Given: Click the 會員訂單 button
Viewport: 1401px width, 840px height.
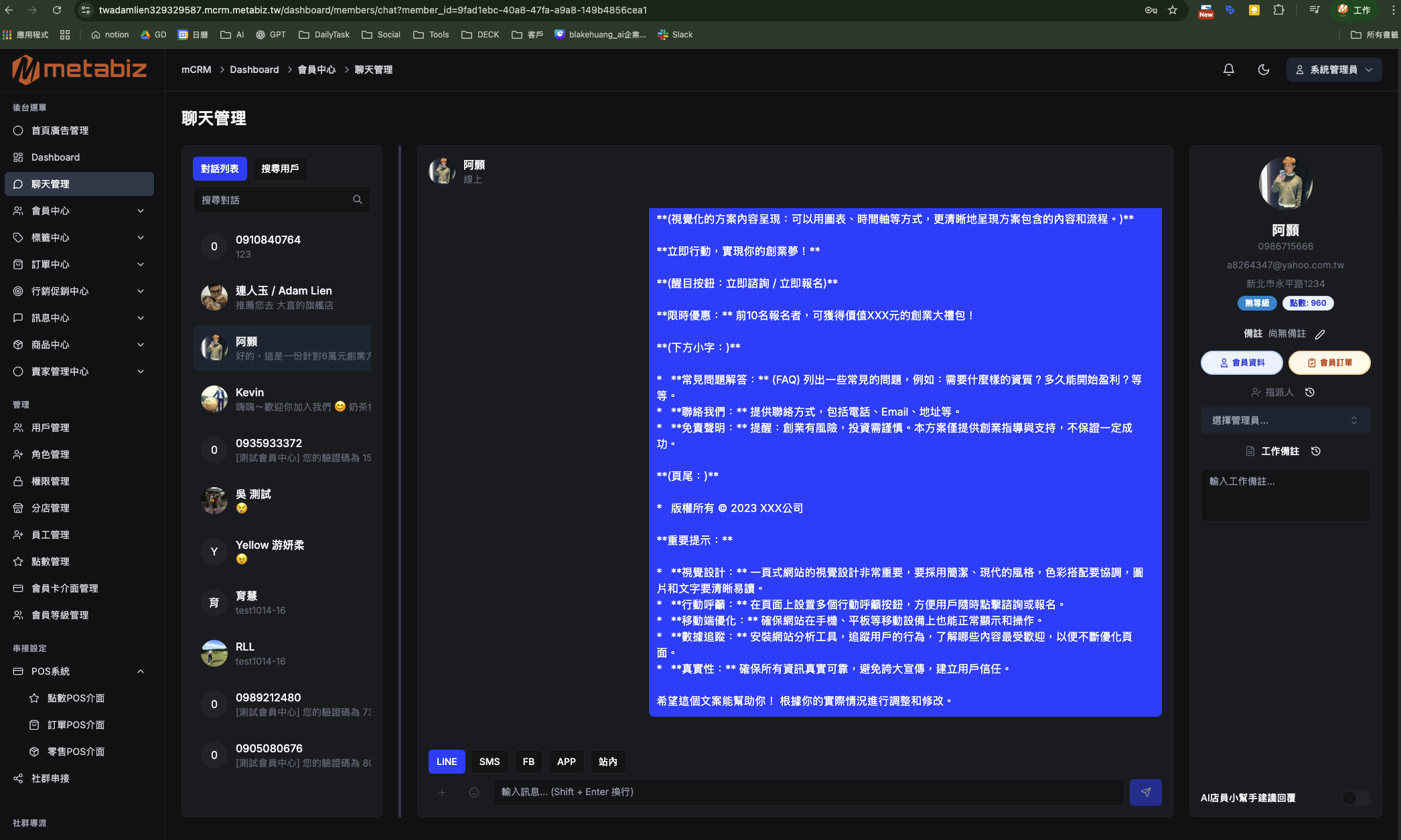Looking at the screenshot, I should coord(1329,363).
